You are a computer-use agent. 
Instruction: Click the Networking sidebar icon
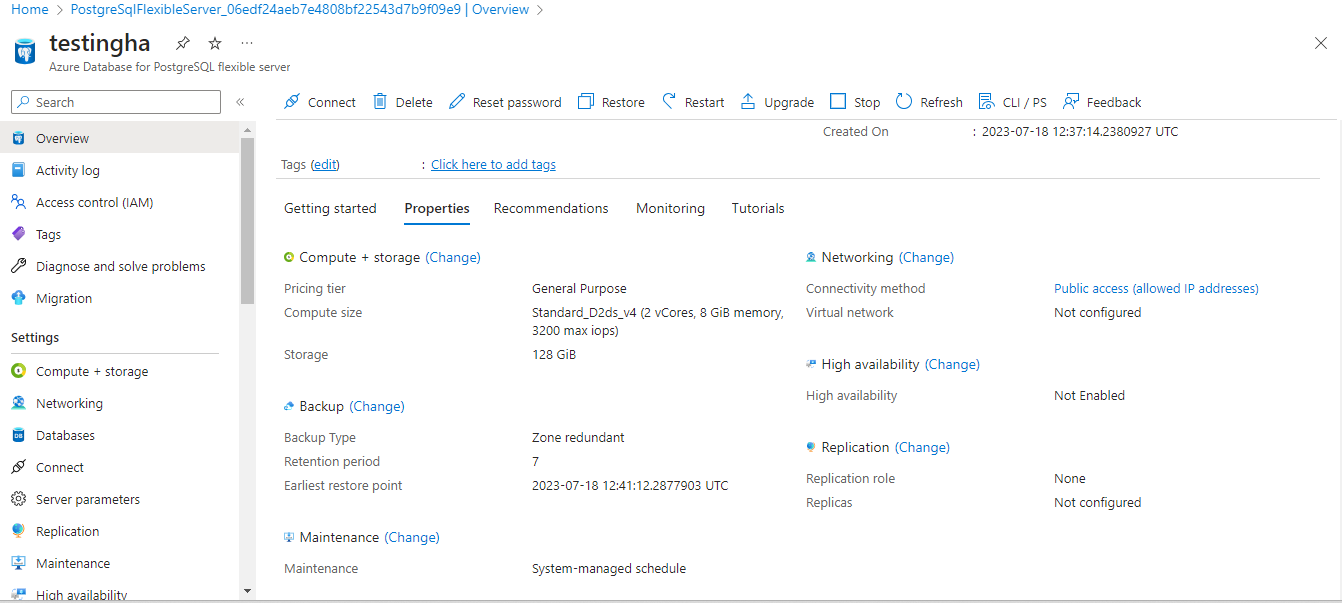click(18, 403)
